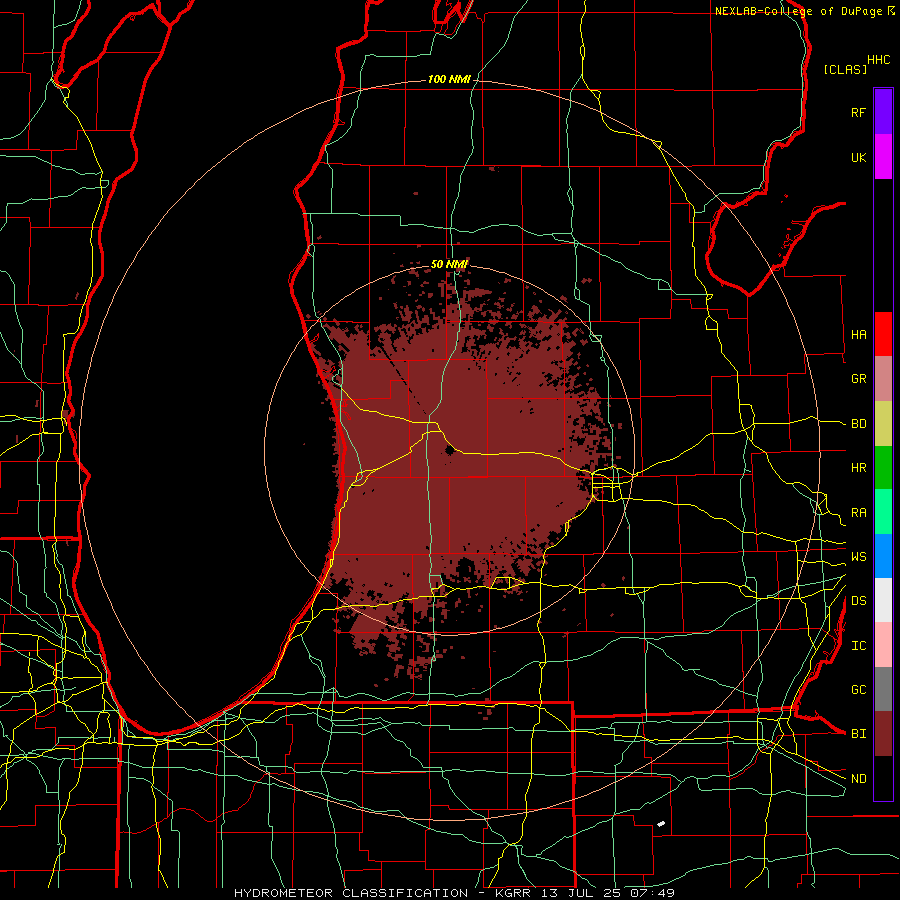
Task: Click the HR legend label
Action: 858,468
